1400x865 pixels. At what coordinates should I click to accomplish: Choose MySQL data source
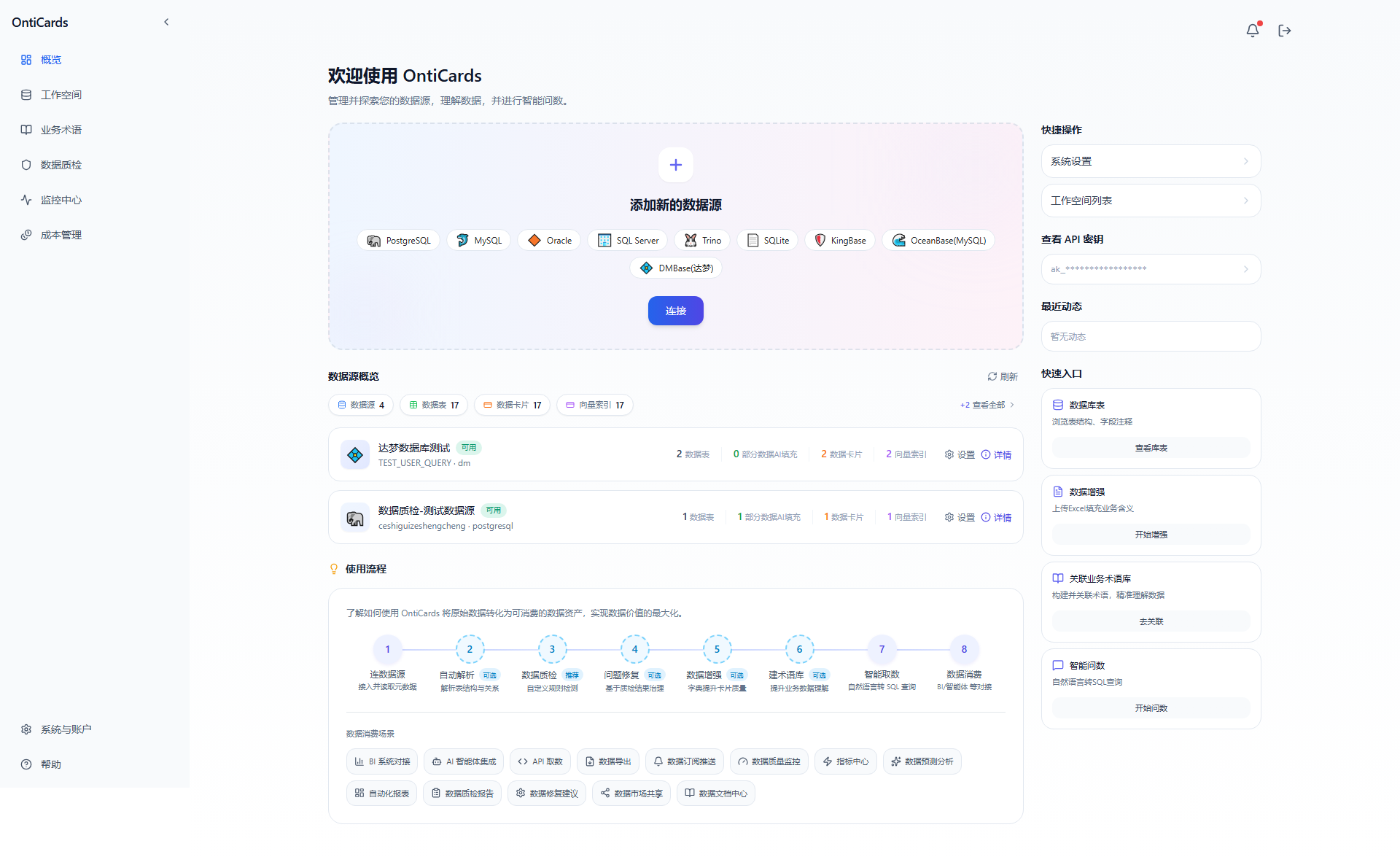(479, 241)
